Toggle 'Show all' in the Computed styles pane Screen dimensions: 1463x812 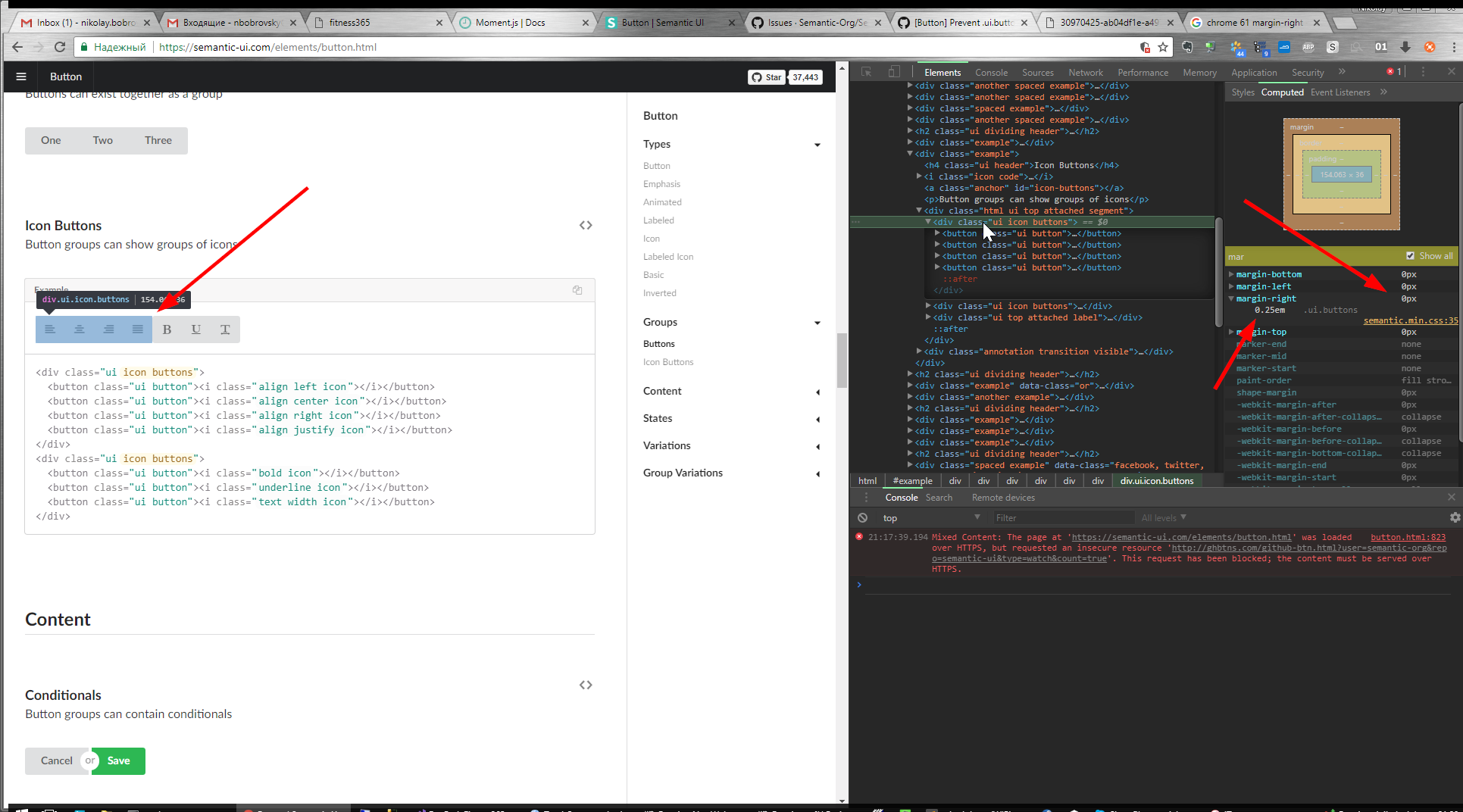(x=1411, y=255)
